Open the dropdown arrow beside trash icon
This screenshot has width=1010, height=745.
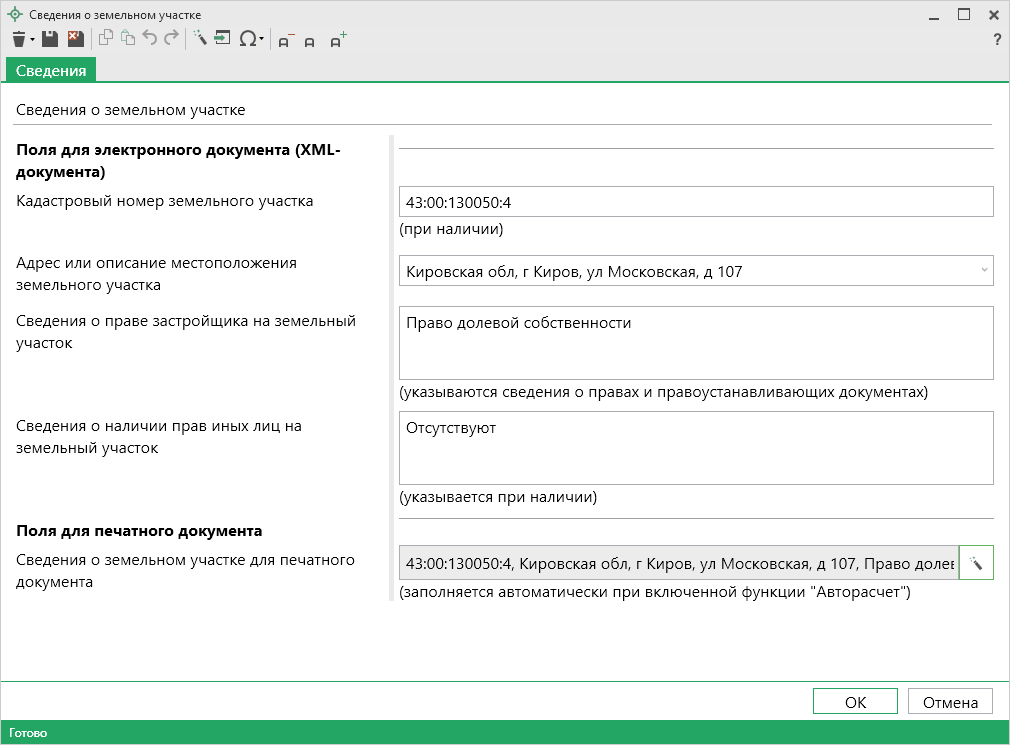33,40
